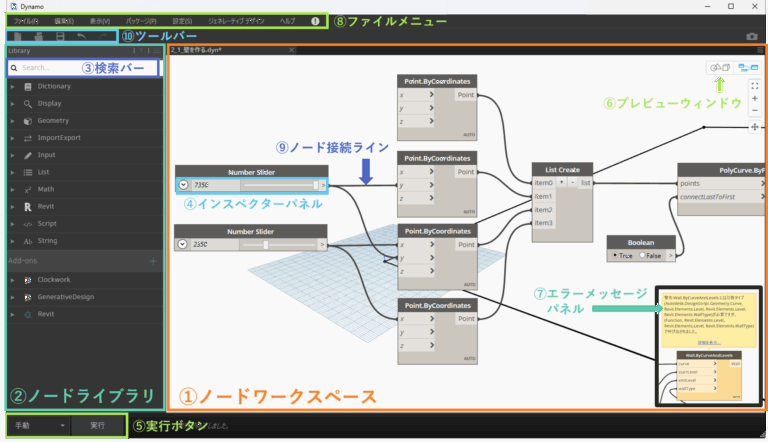The image size is (768, 442).
Task: Click the 実行 run button
Action: pyautogui.click(x=97, y=425)
